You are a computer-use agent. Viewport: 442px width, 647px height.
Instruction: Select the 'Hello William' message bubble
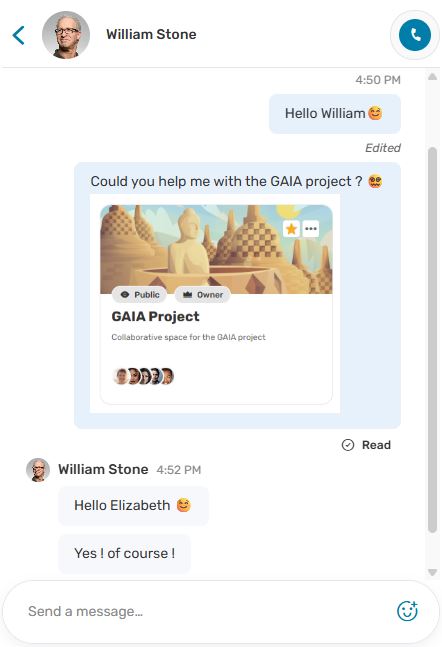pos(335,113)
